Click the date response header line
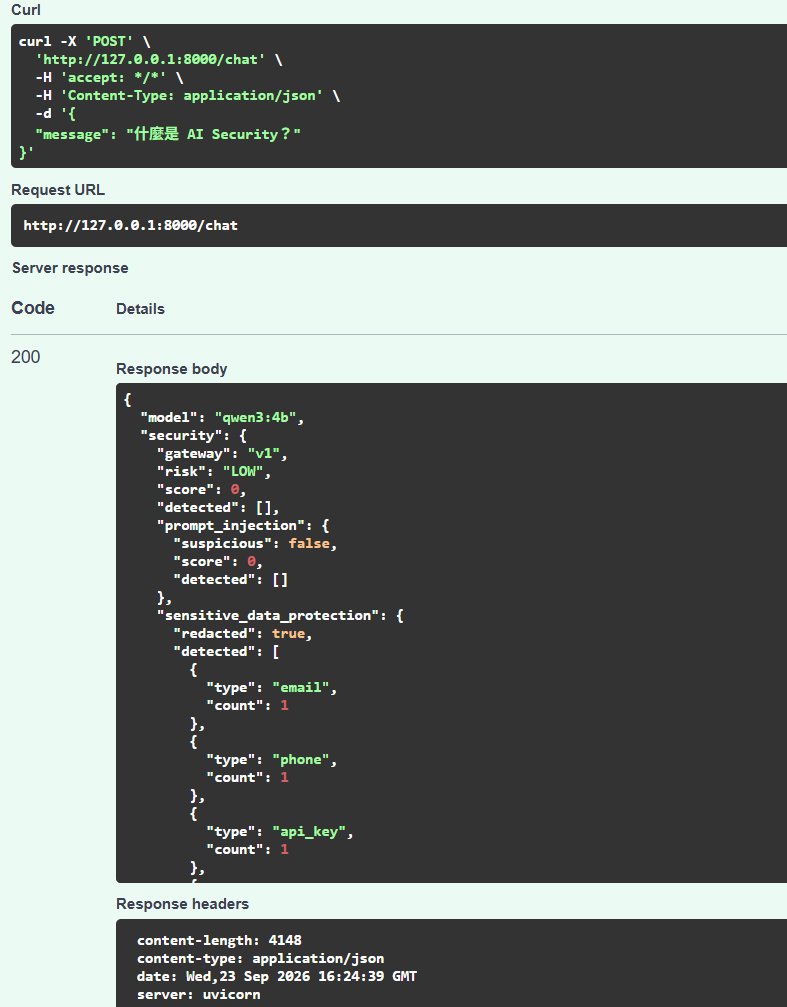 277,976
